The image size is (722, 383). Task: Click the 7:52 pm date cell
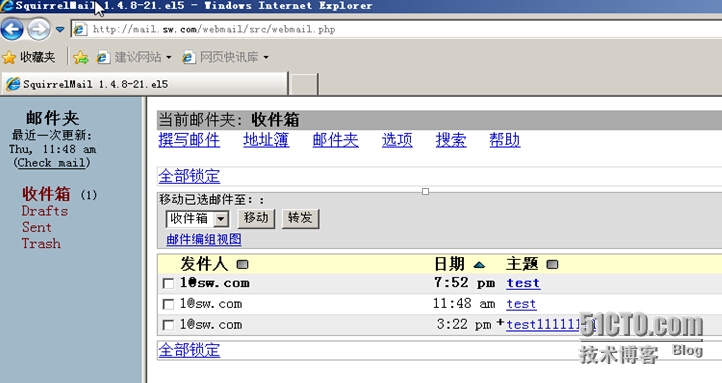point(464,283)
